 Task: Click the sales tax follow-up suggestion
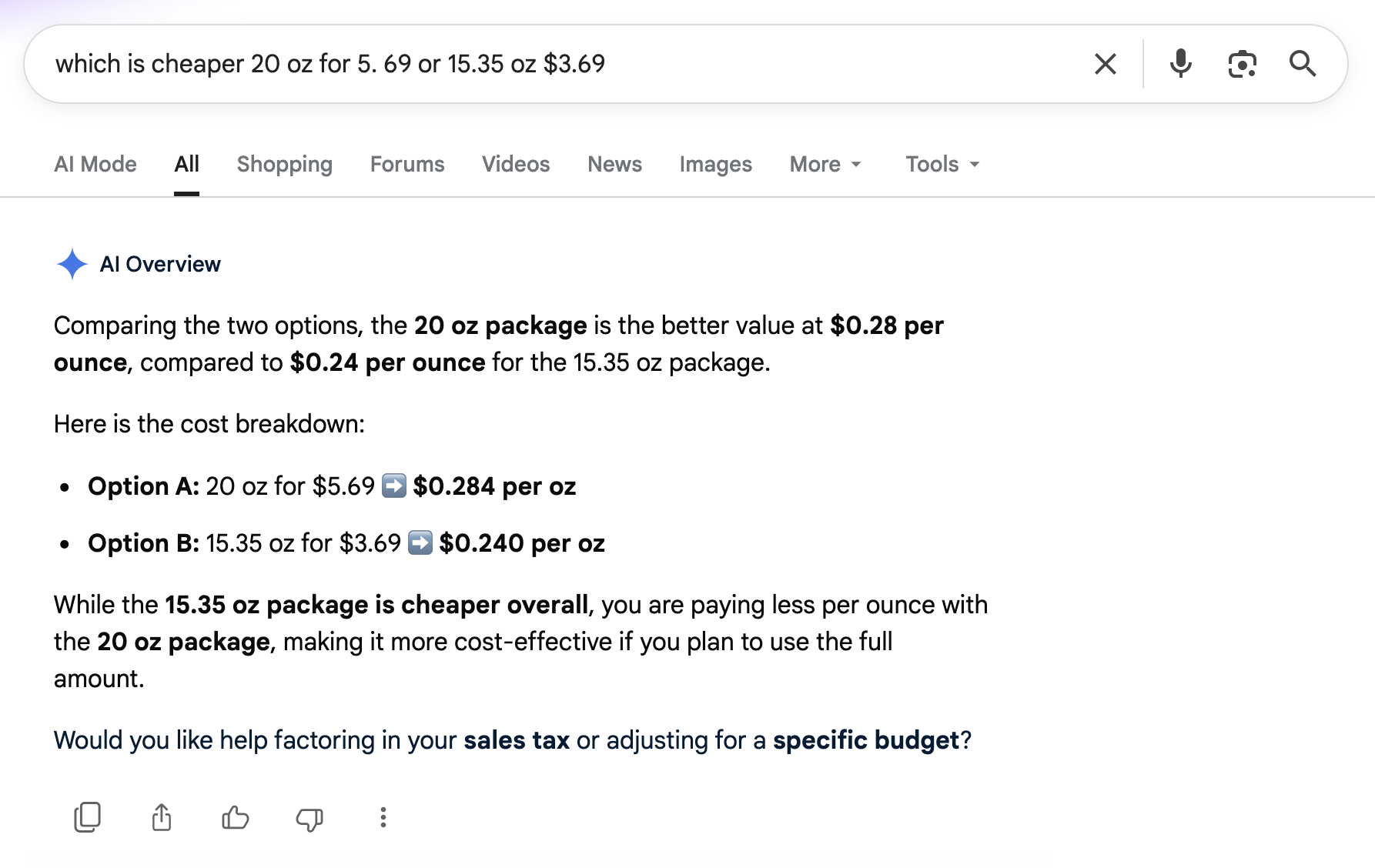pos(516,740)
